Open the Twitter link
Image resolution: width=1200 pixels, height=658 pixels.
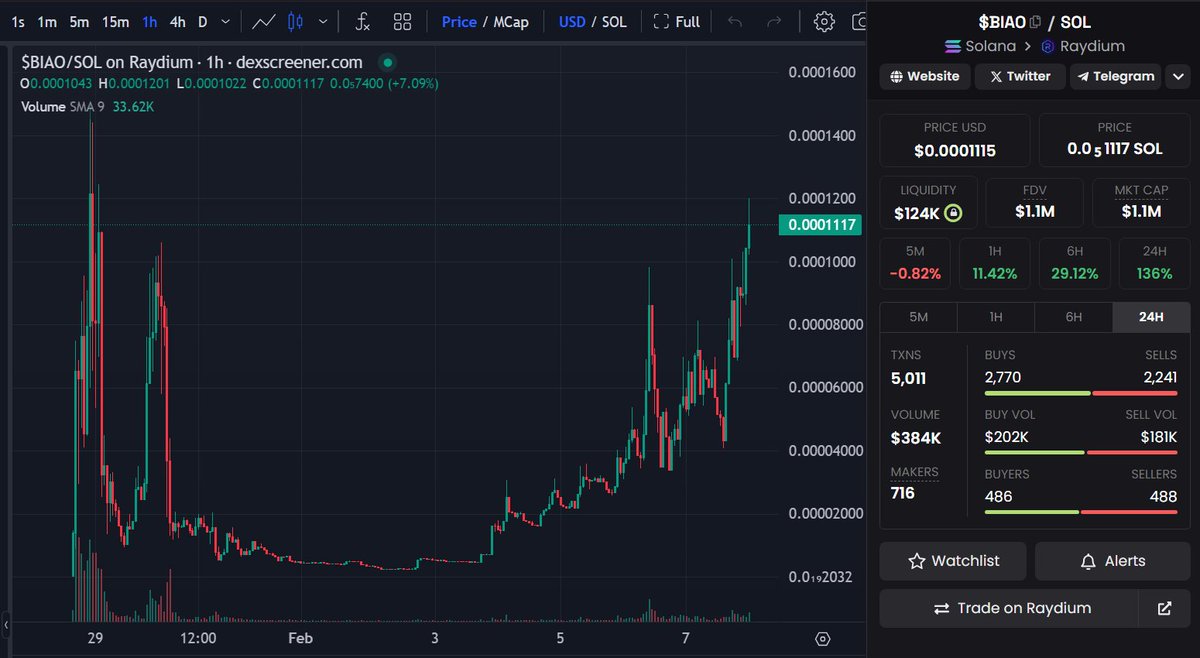[1020, 76]
